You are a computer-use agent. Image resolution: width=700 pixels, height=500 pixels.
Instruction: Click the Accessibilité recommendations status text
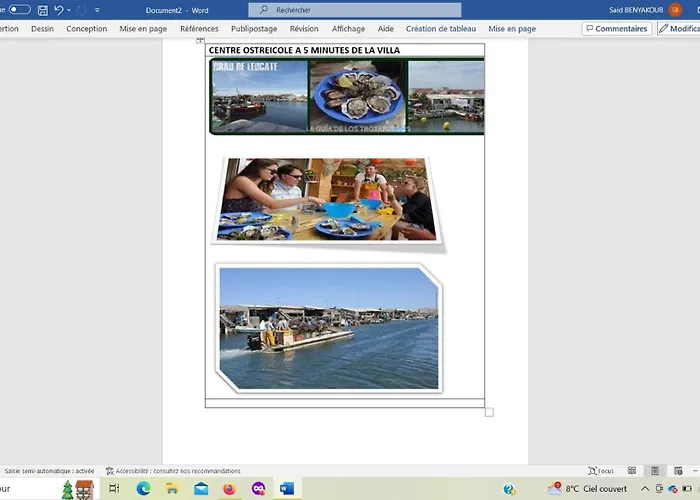pyautogui.click(x=178, y=471)
